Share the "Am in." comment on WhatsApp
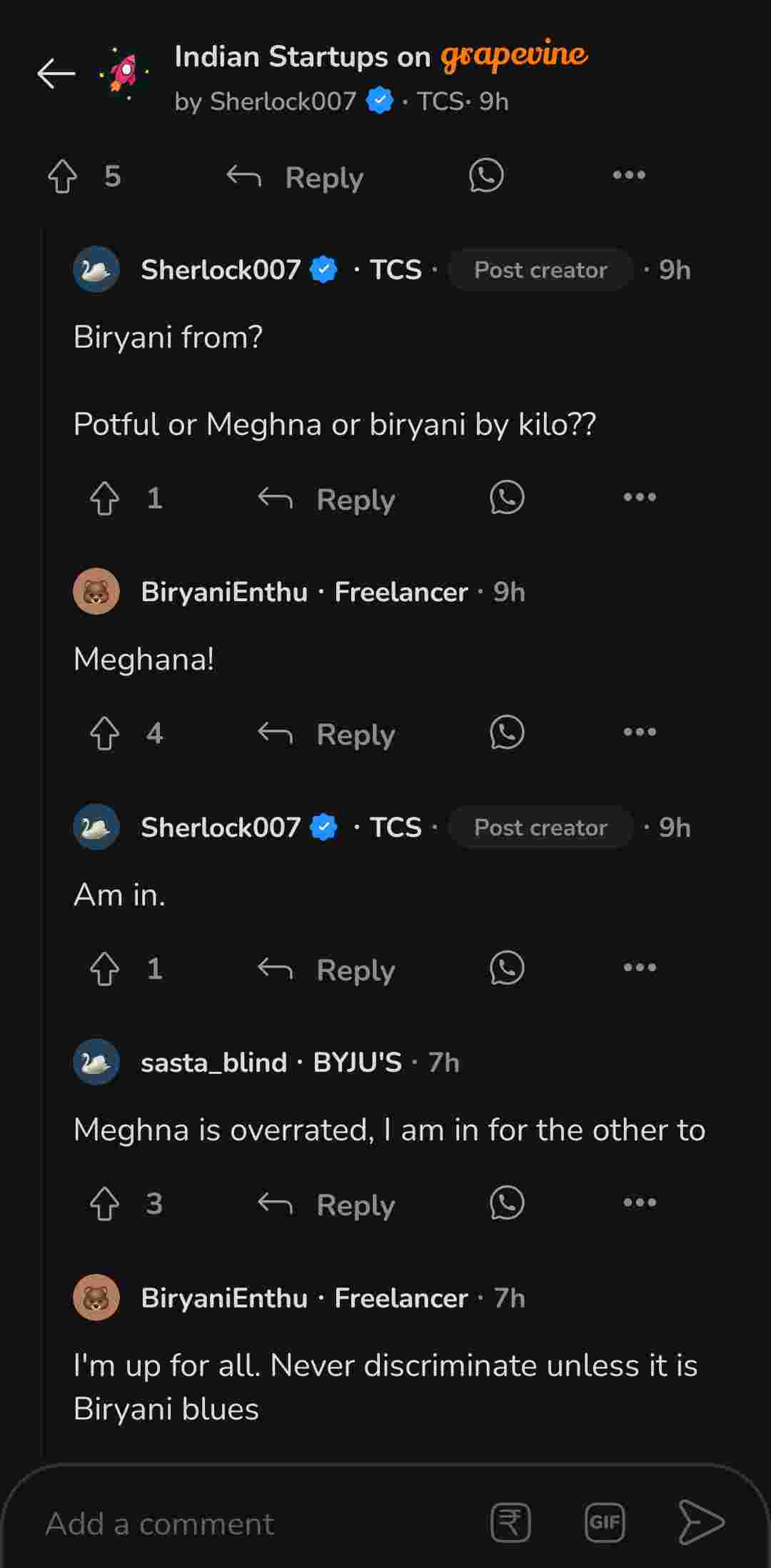The image size is (771, 1568). (x=507, y=968)
